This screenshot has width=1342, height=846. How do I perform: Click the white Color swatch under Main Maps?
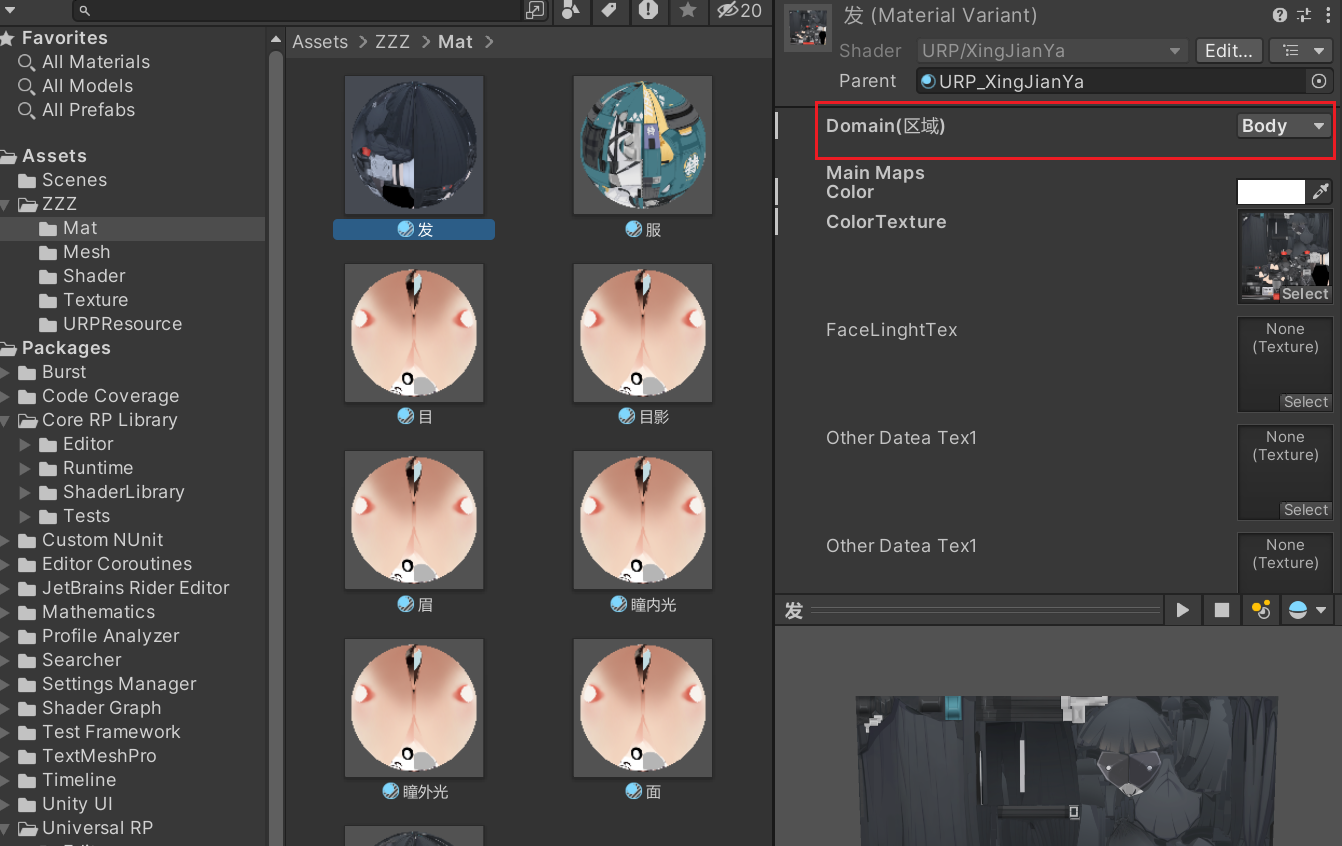pyautogui.click(x=1271, y=192)
